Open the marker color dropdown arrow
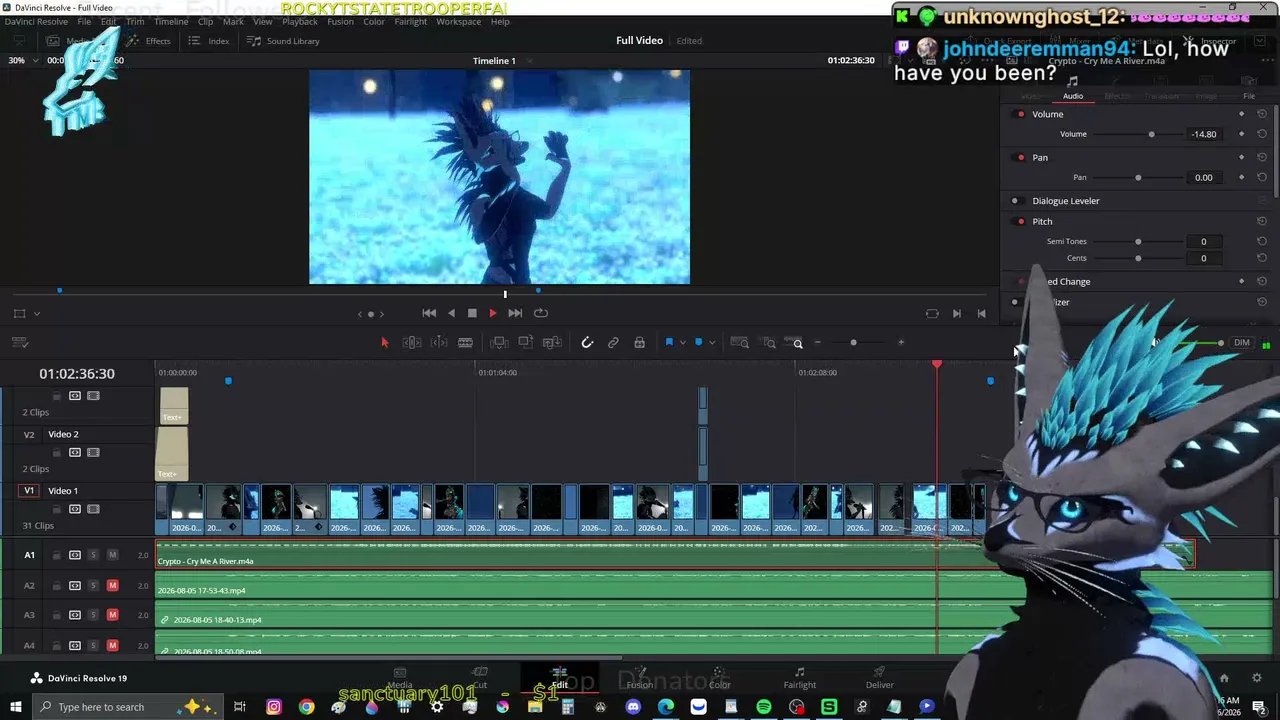Image resolution: width=1280 pixels, height=720 pixels. 711,342
